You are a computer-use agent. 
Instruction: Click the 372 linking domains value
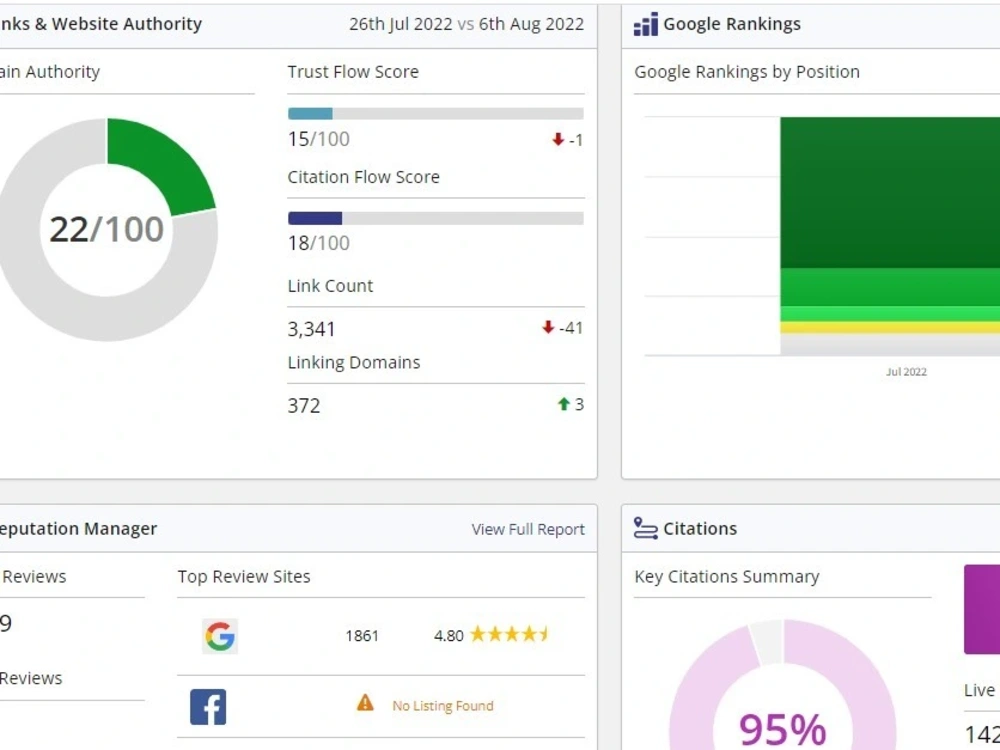304,406
